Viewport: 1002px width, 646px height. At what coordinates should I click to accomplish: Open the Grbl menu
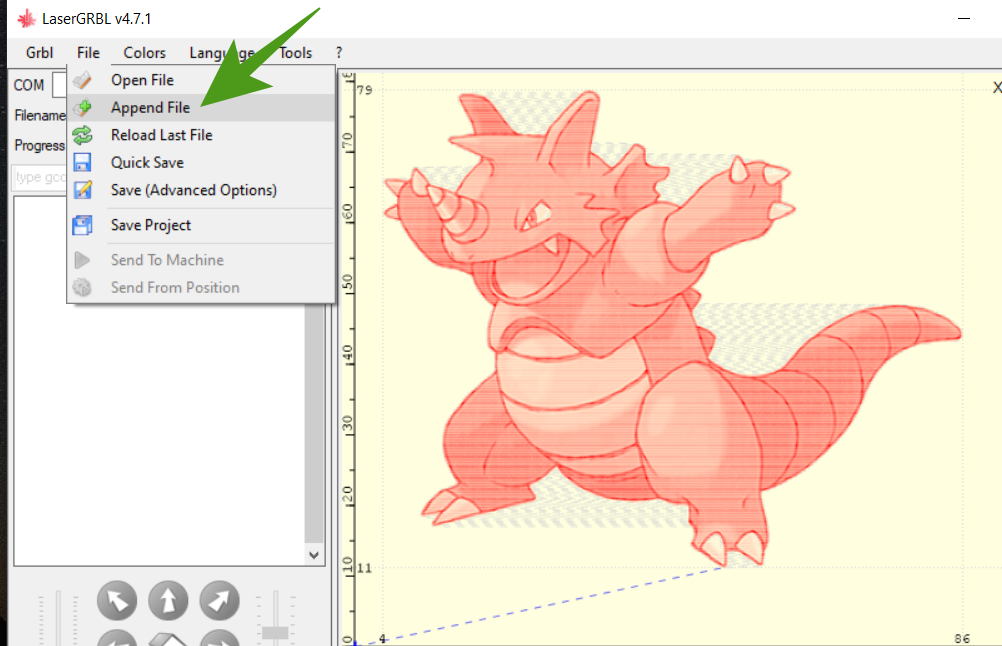coord(39,52)
